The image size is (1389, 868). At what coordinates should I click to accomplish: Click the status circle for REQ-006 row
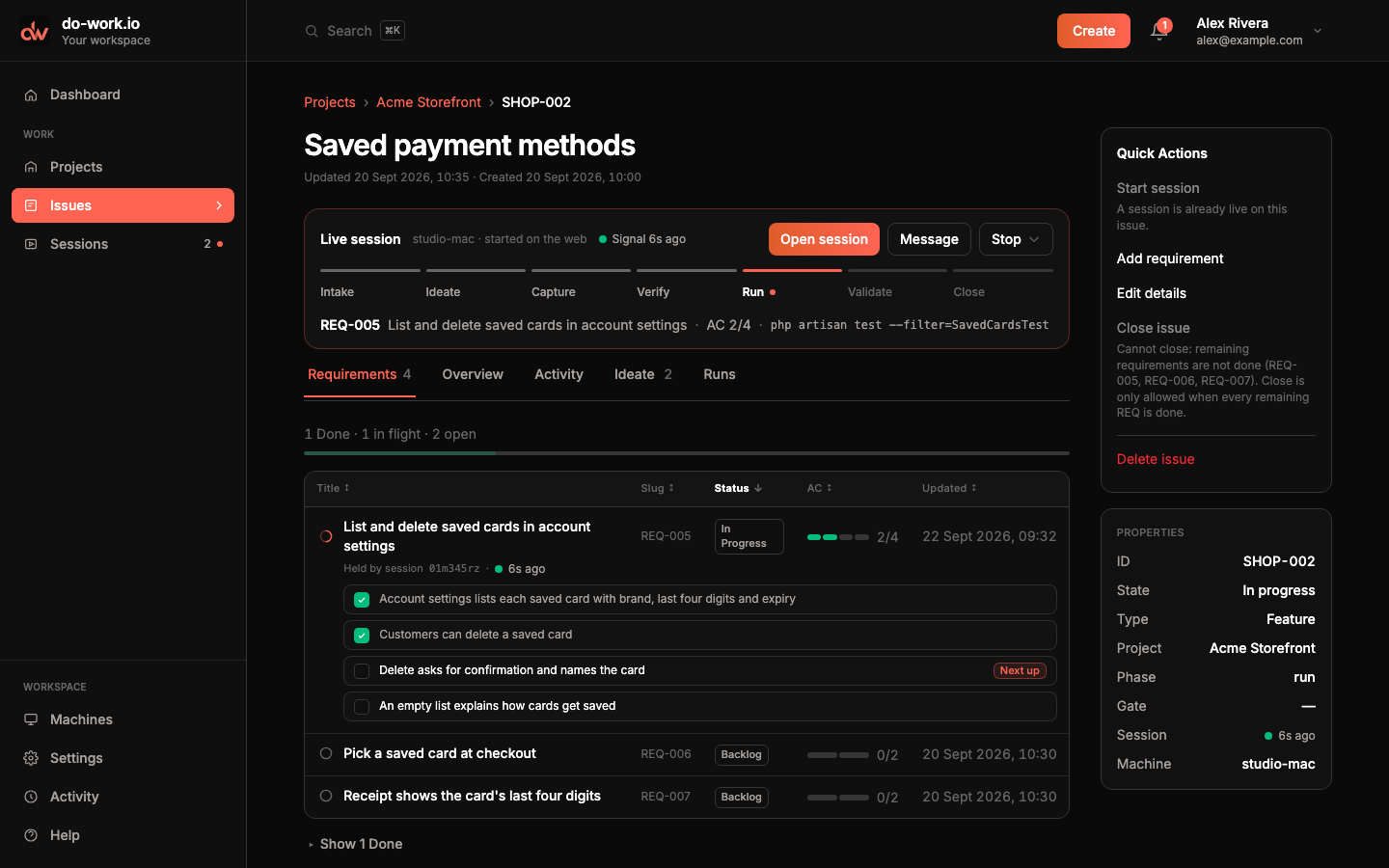pos(326,753)
